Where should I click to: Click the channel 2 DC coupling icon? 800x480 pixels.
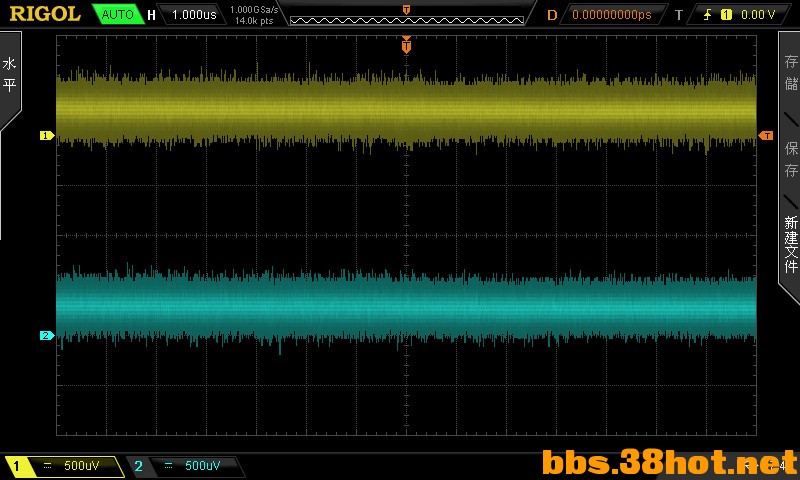[168, 466]
